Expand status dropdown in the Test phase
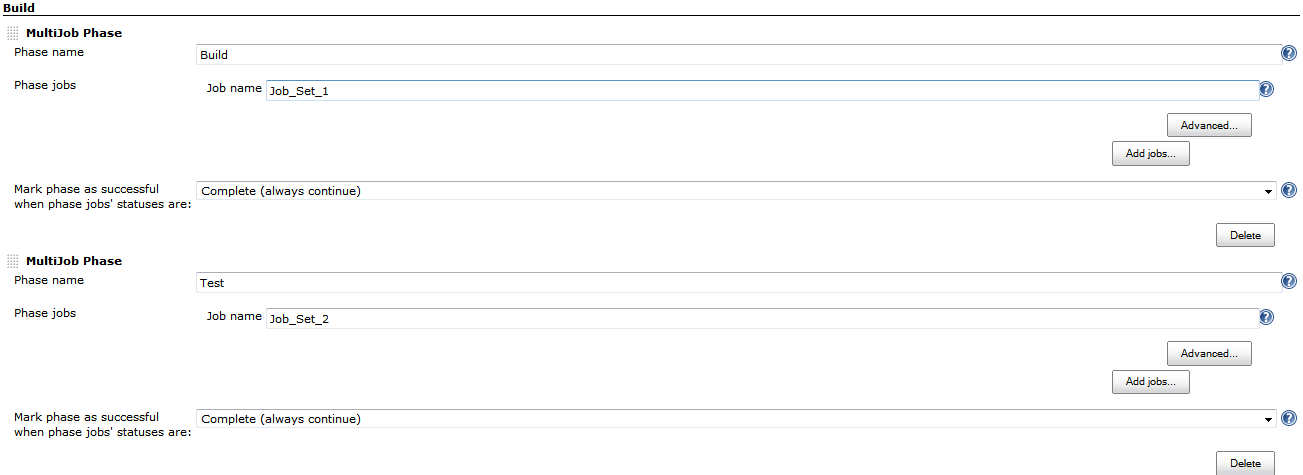This screenshot has width=1303, height=475. click(737, 419)
